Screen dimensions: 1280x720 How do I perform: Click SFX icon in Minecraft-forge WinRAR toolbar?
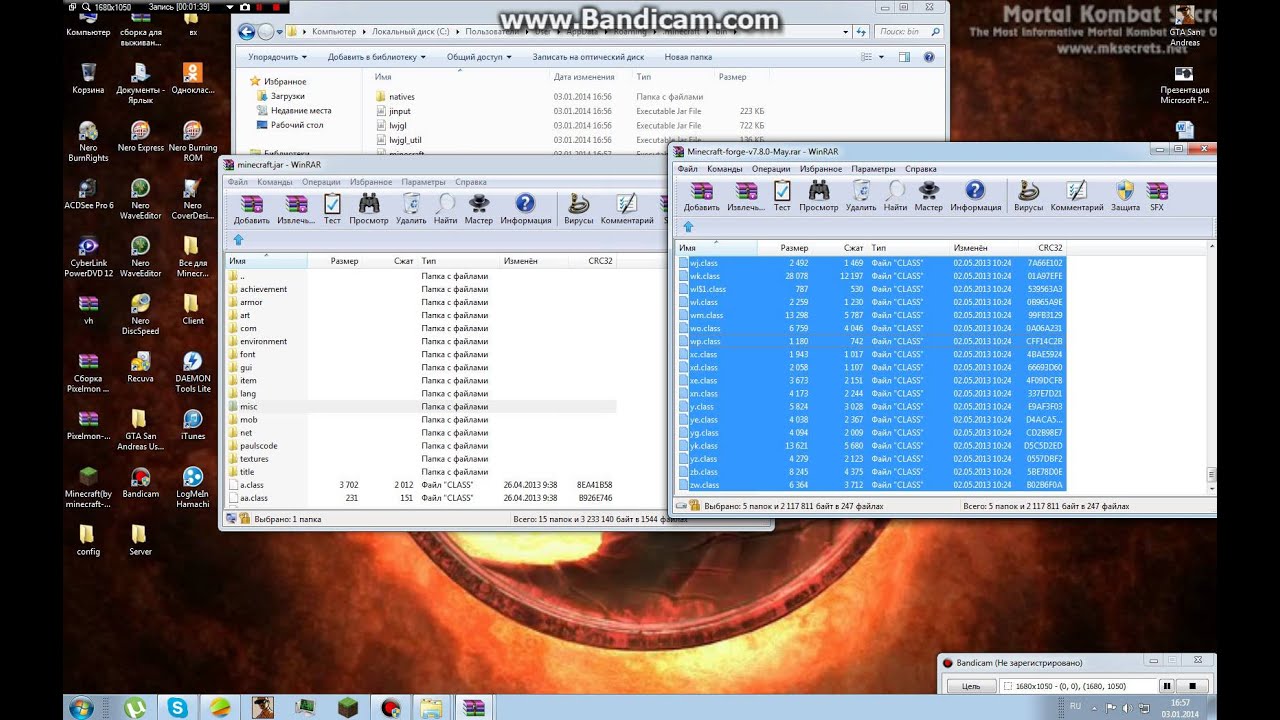click(x=1157, y=195)
